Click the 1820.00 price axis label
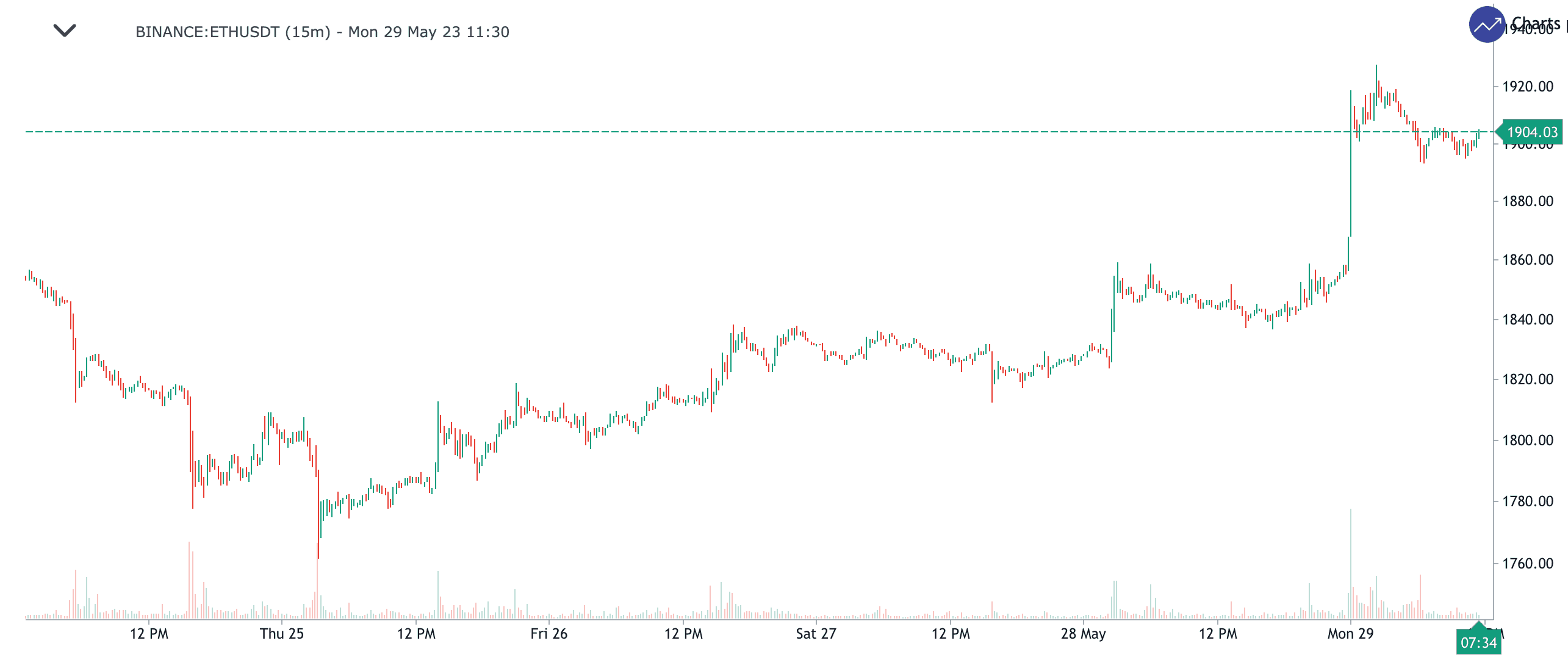 (x=1528, y=379)
